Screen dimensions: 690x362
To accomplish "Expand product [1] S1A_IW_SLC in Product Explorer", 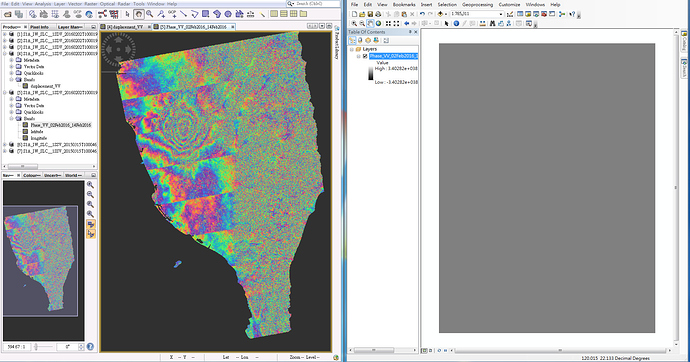I will [x=5, y=34].
